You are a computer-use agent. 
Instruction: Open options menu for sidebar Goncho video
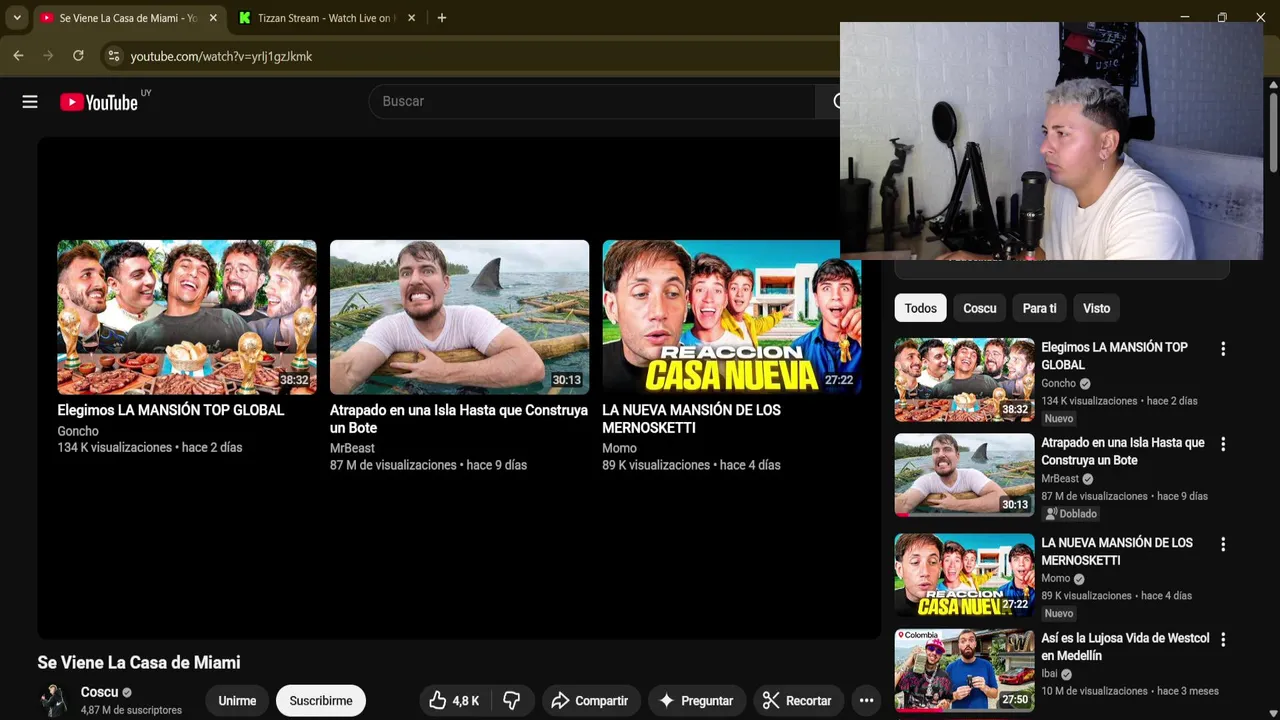tap(1222, 349)
